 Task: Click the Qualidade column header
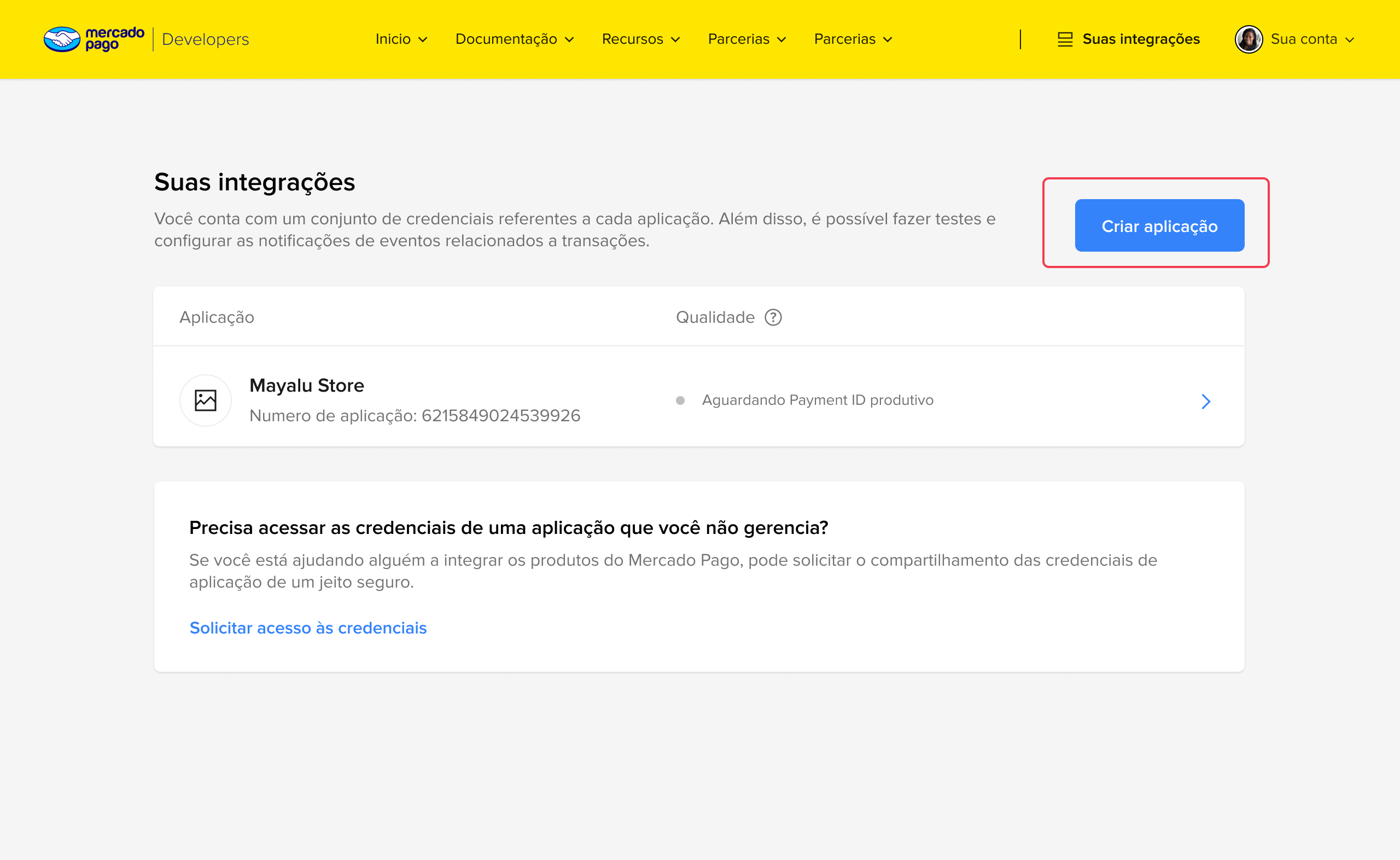click(715, 317)
